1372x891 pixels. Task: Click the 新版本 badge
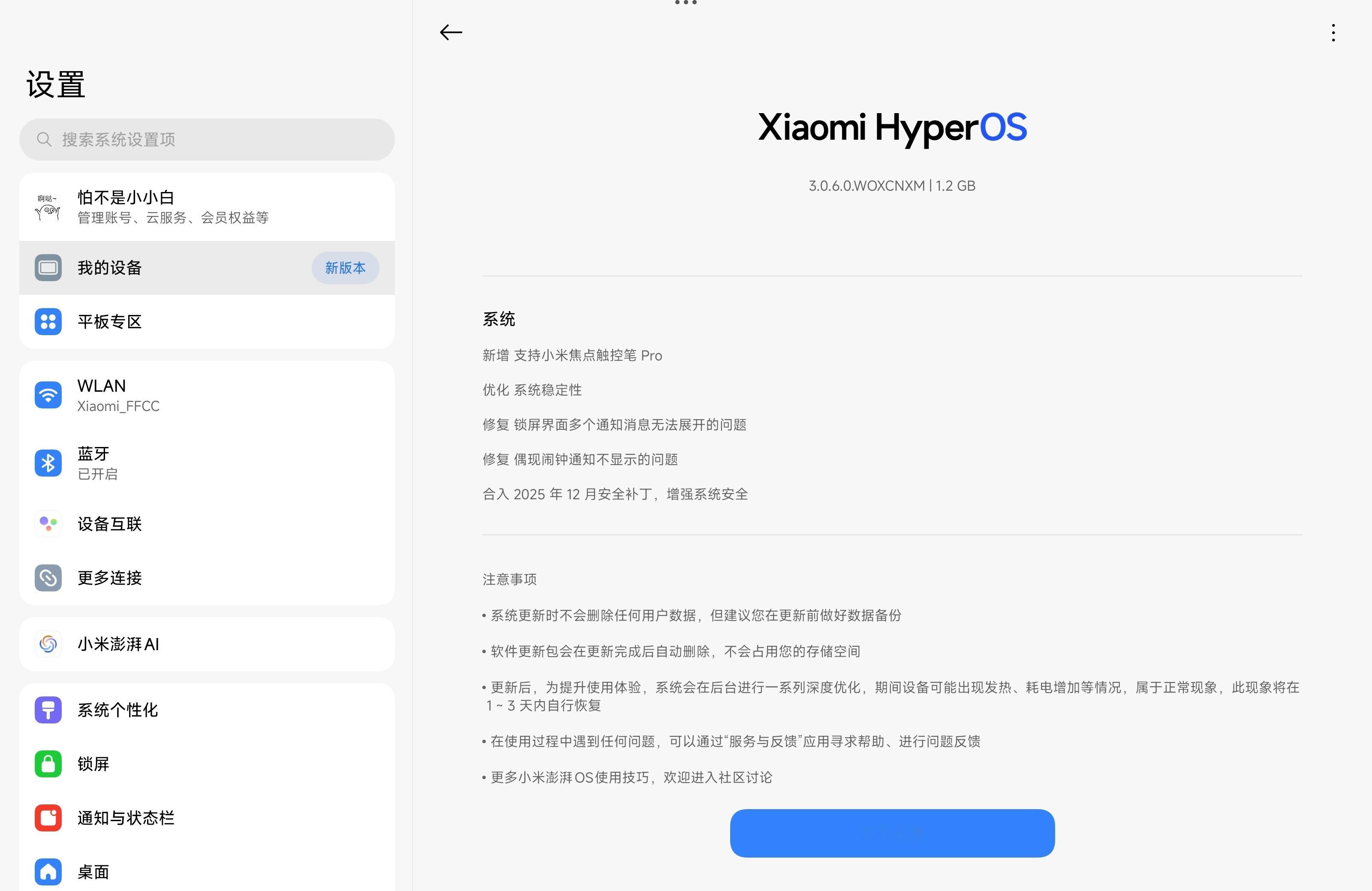[x=345, y=268]
